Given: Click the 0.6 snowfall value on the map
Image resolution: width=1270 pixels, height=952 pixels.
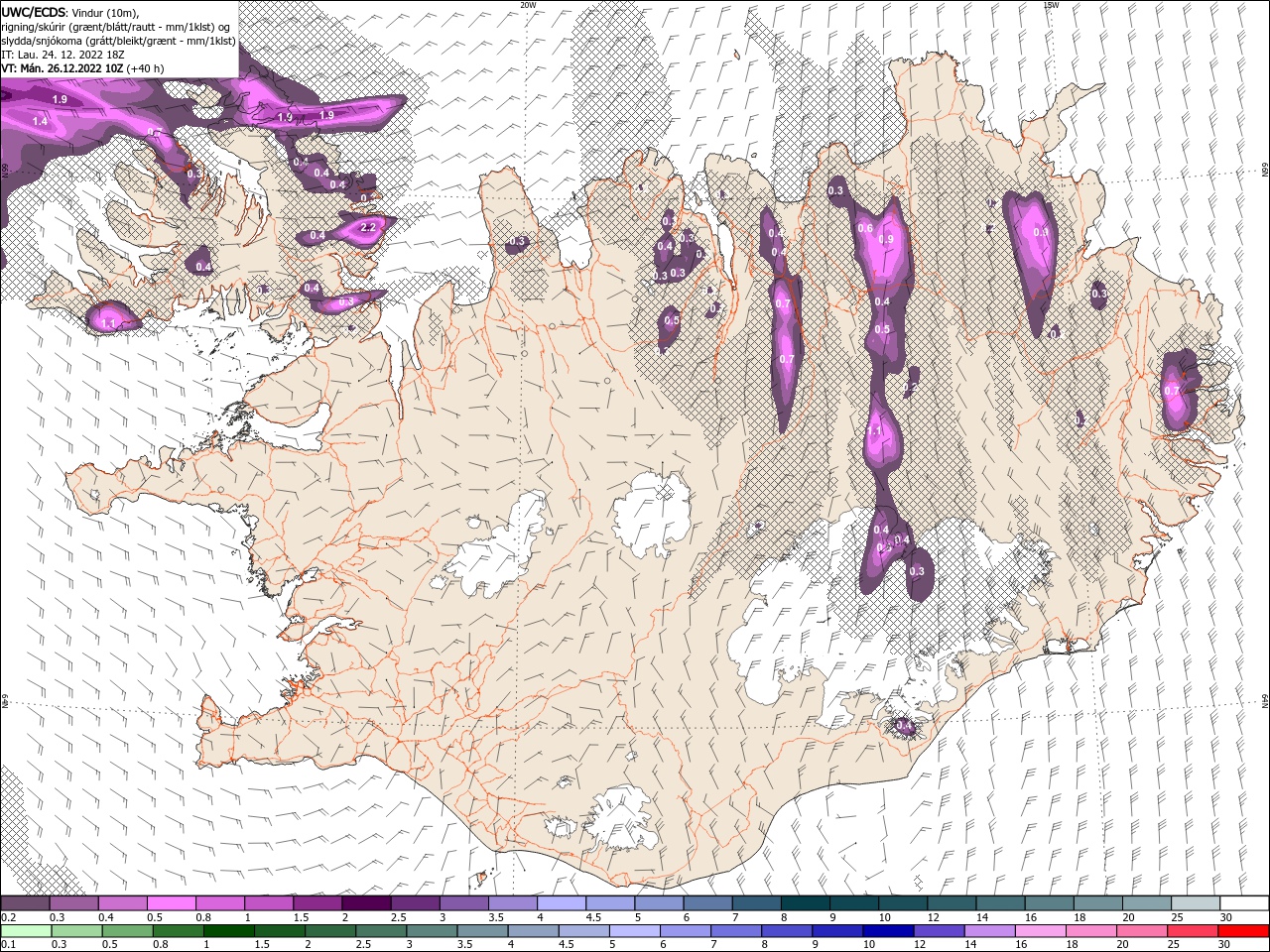Looking at the screenshot, I should (864, 229).
